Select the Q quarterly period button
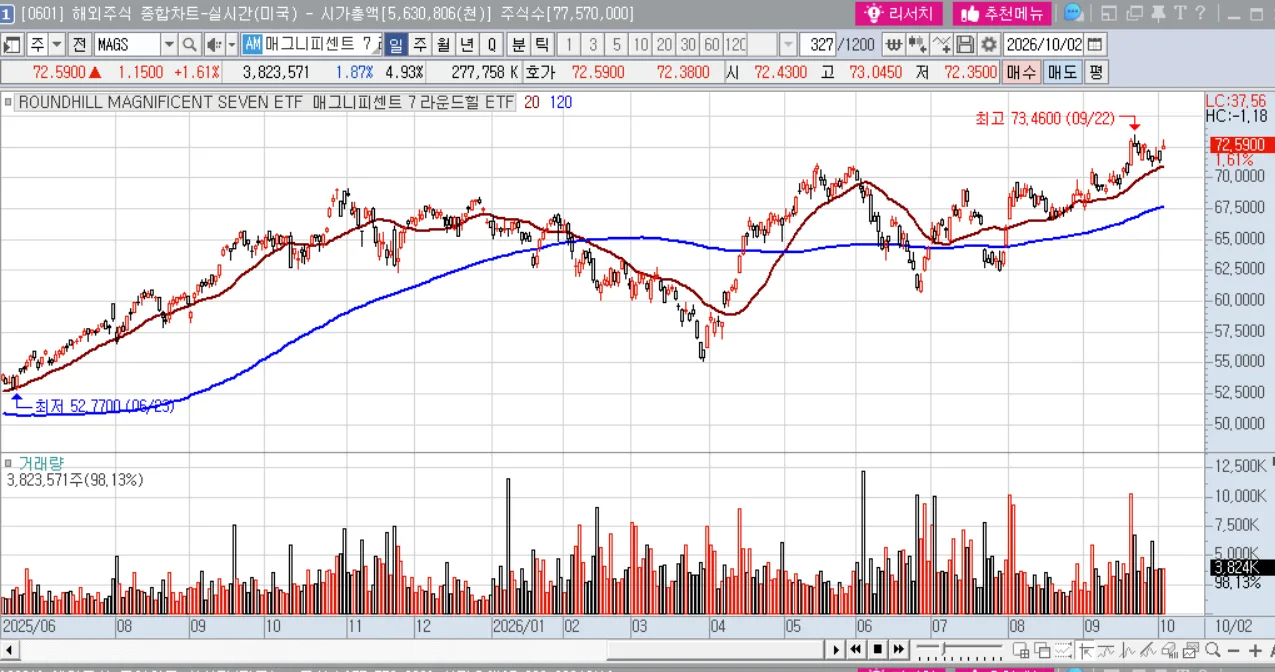Image resolution: width=1275 pixels, height=672 pixels. (x=491, y=45)
